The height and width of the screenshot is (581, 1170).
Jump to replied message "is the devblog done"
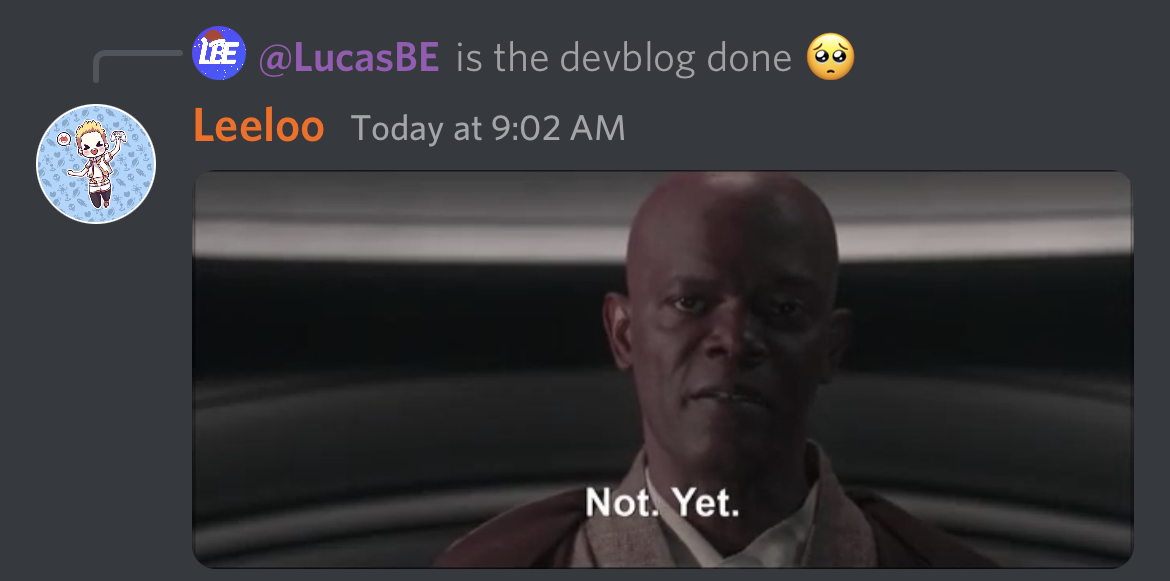(623, 57)
